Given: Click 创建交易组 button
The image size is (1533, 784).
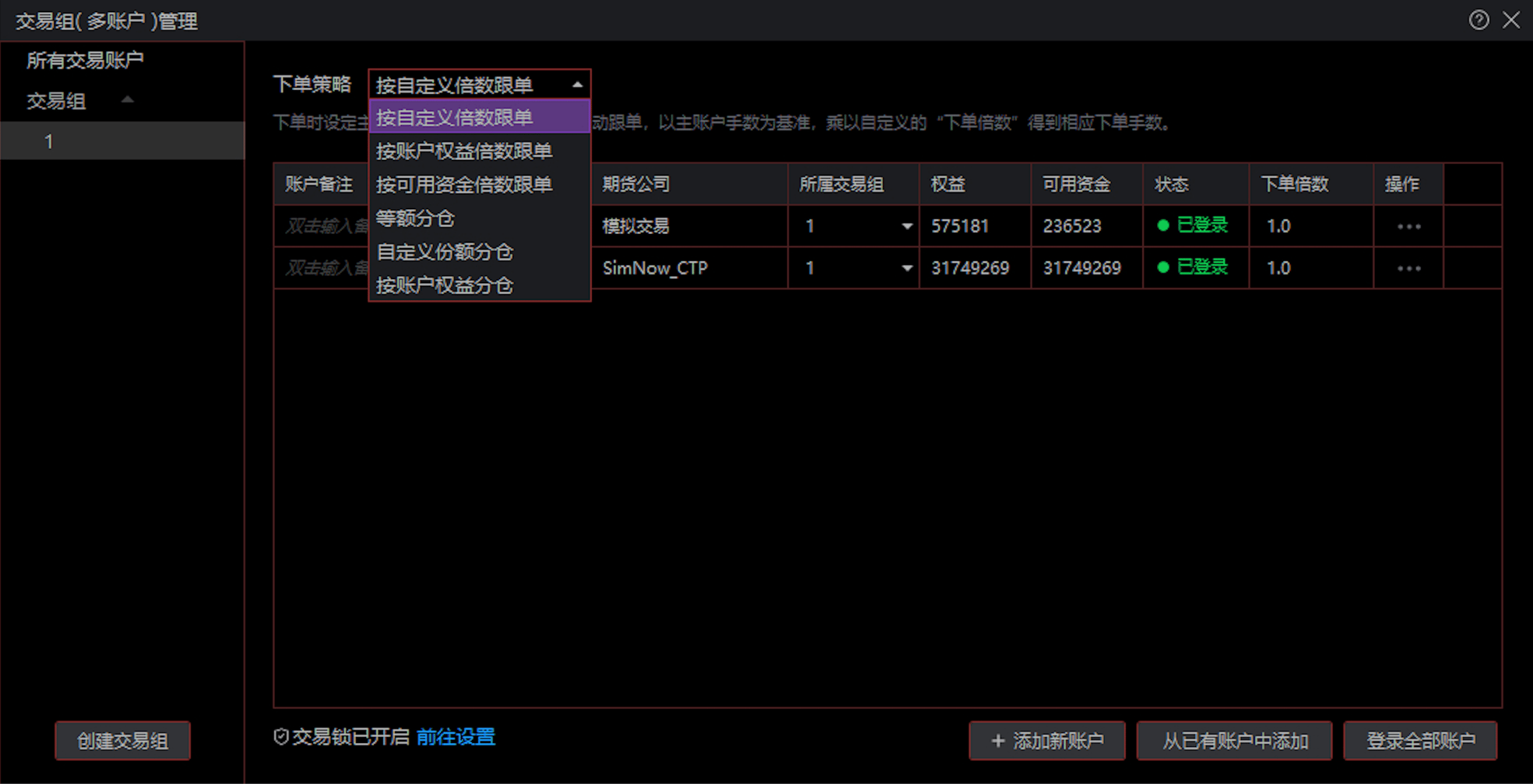Looking at the screenshot, I should pyautogui.click(x=123, y=740).
